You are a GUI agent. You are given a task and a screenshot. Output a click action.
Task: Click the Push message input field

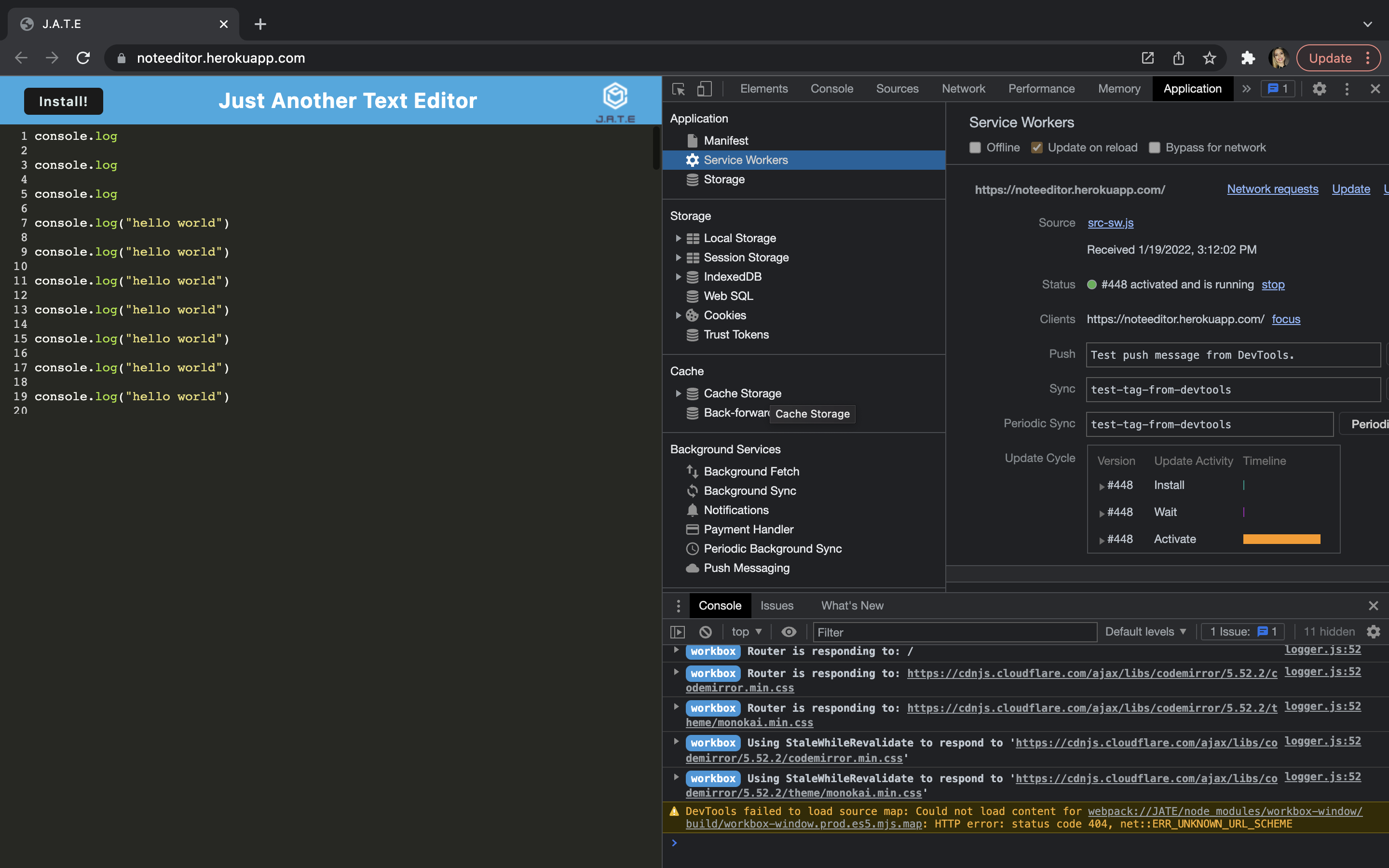tap(1233, 355)
